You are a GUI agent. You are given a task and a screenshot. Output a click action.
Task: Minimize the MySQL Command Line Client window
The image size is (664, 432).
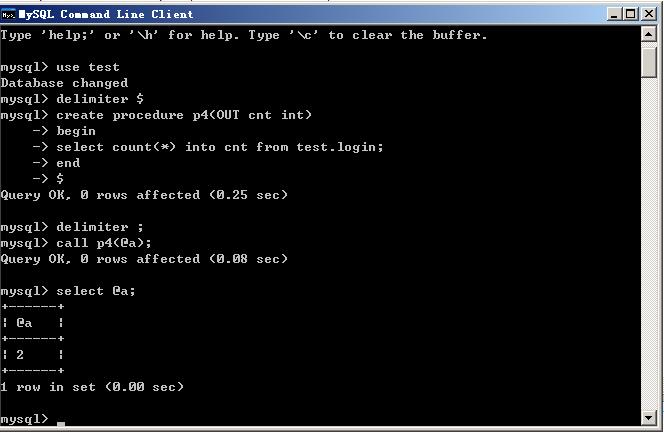[x=614, y=14]
